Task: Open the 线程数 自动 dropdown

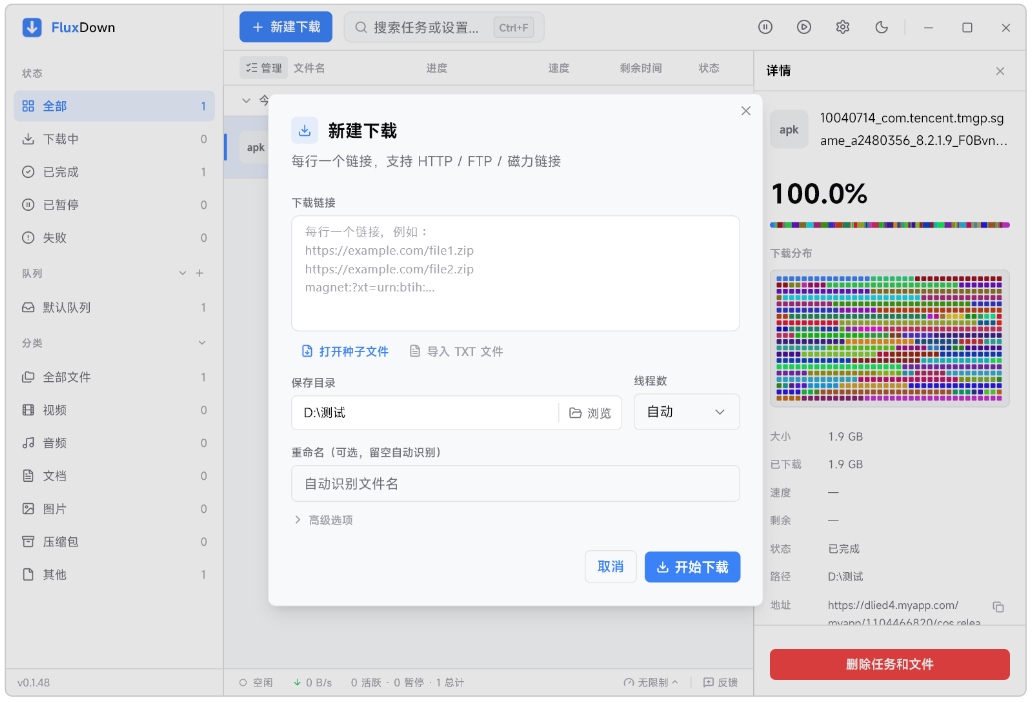Action: point(686,412)
